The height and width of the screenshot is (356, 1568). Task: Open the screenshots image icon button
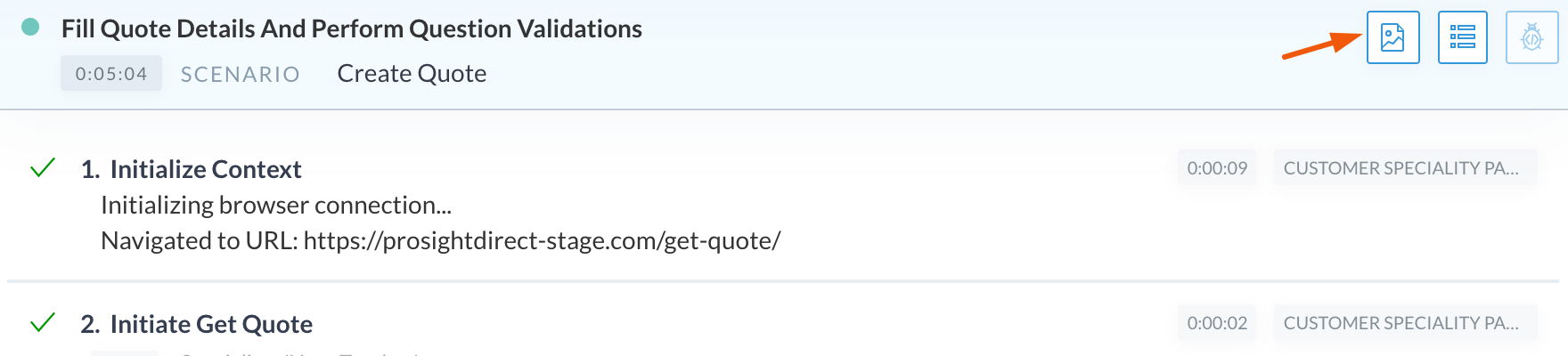1392,37
